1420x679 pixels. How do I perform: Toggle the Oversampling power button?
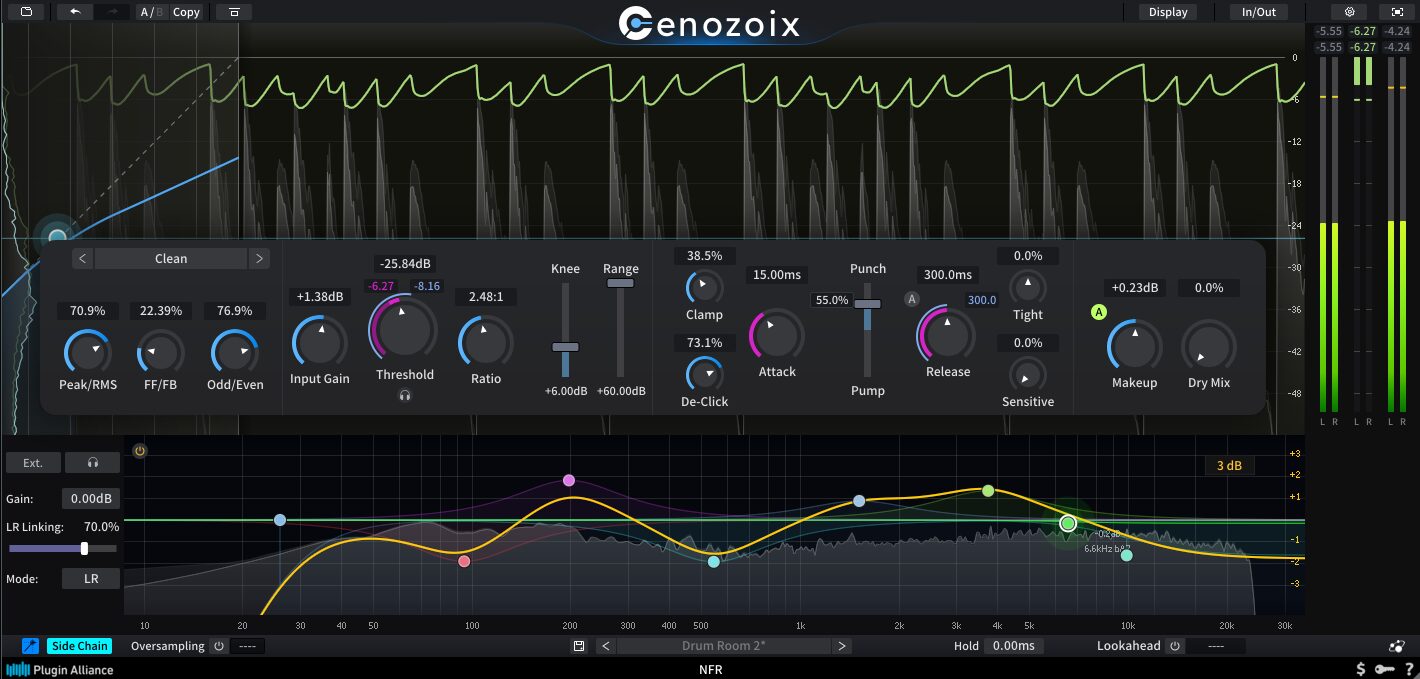tap(219, 646)
